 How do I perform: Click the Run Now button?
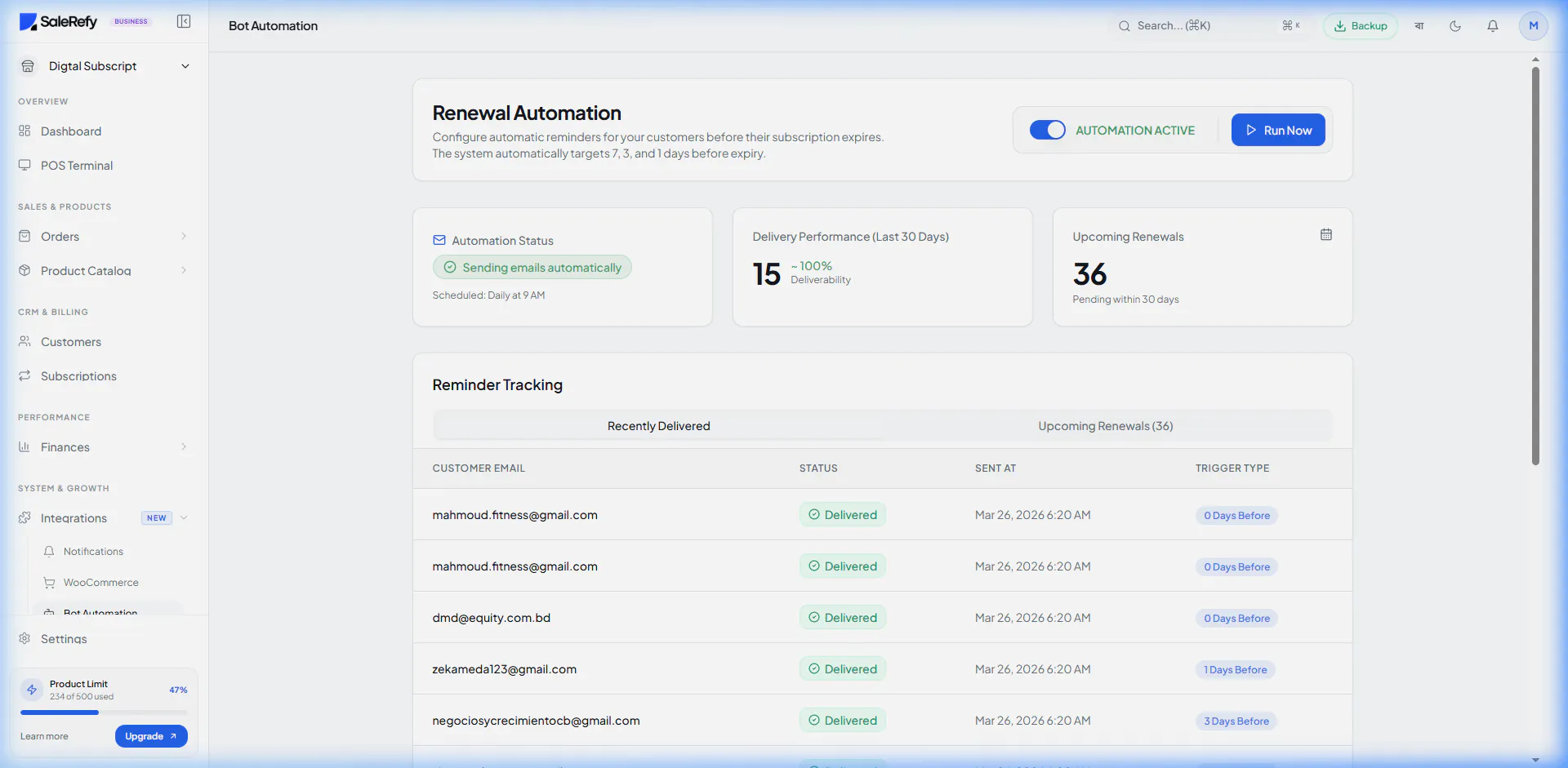pyautogui.click(x=1278, y=130)
